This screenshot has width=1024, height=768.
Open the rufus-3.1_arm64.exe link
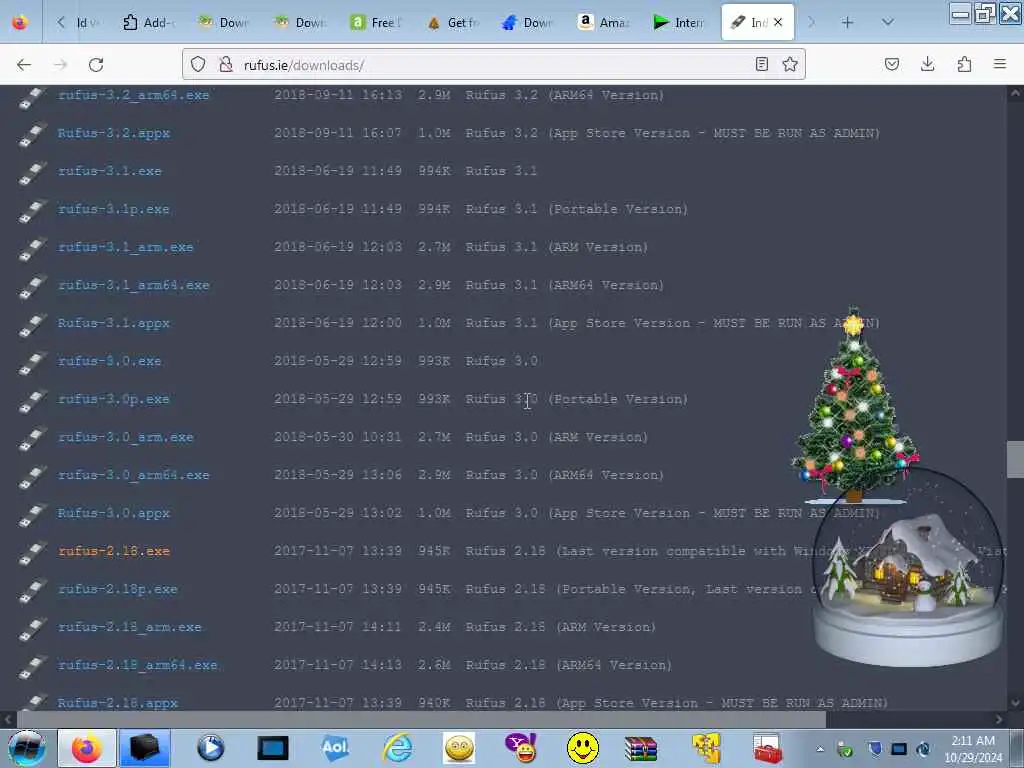click(x=134, y=285)
